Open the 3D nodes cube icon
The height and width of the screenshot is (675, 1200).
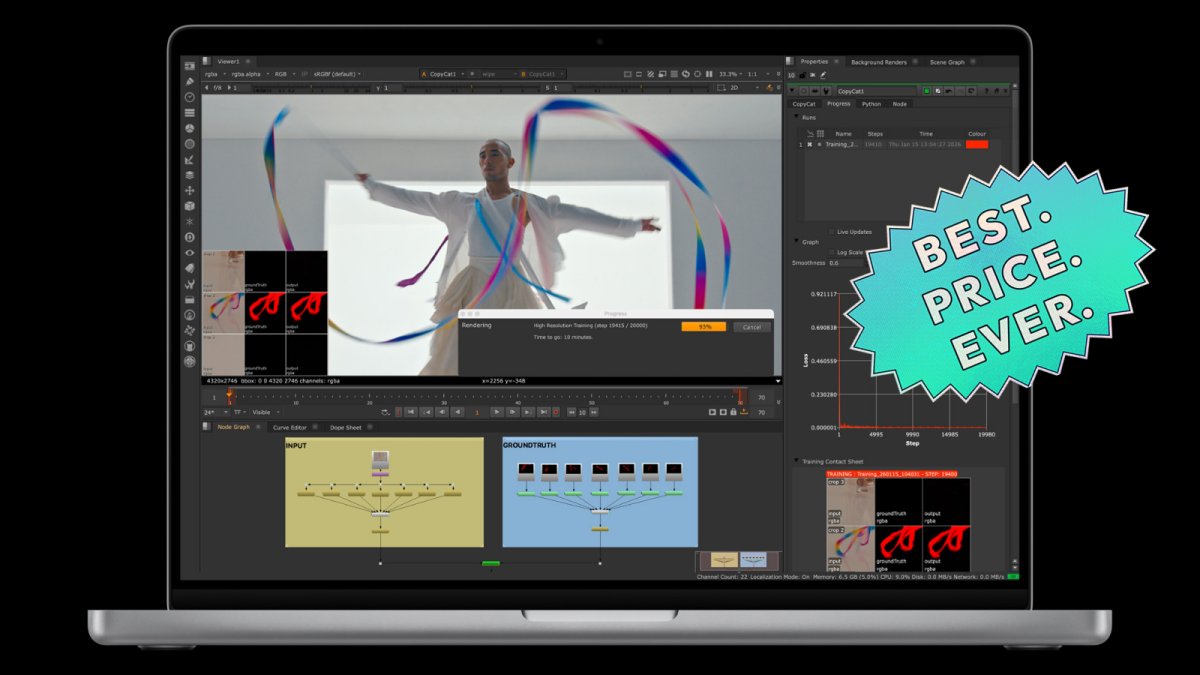(189, 206)
